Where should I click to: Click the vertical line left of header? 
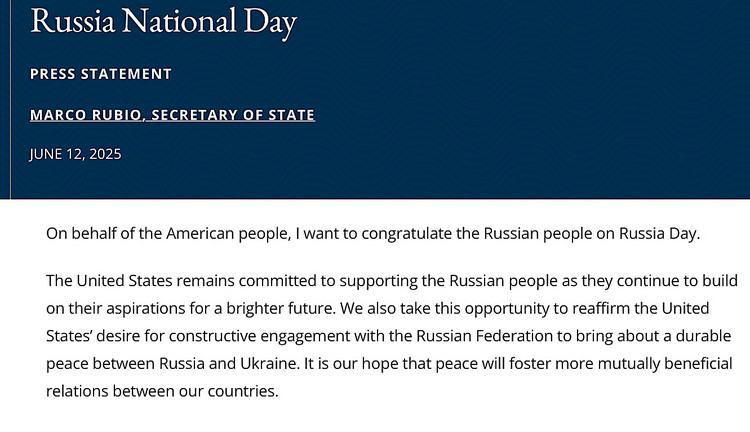pos(10,99)
